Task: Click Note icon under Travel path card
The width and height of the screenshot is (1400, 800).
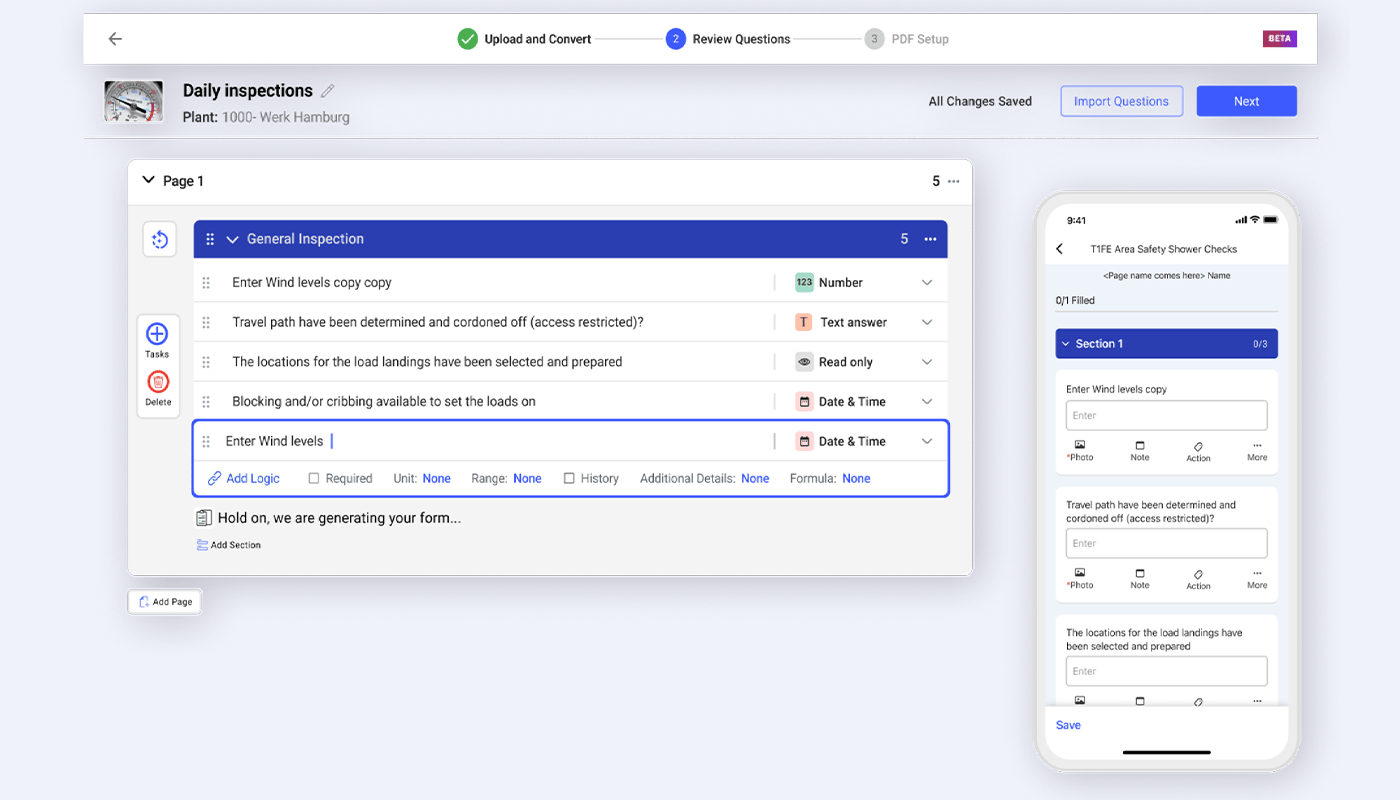Action: coord(1140,574)
